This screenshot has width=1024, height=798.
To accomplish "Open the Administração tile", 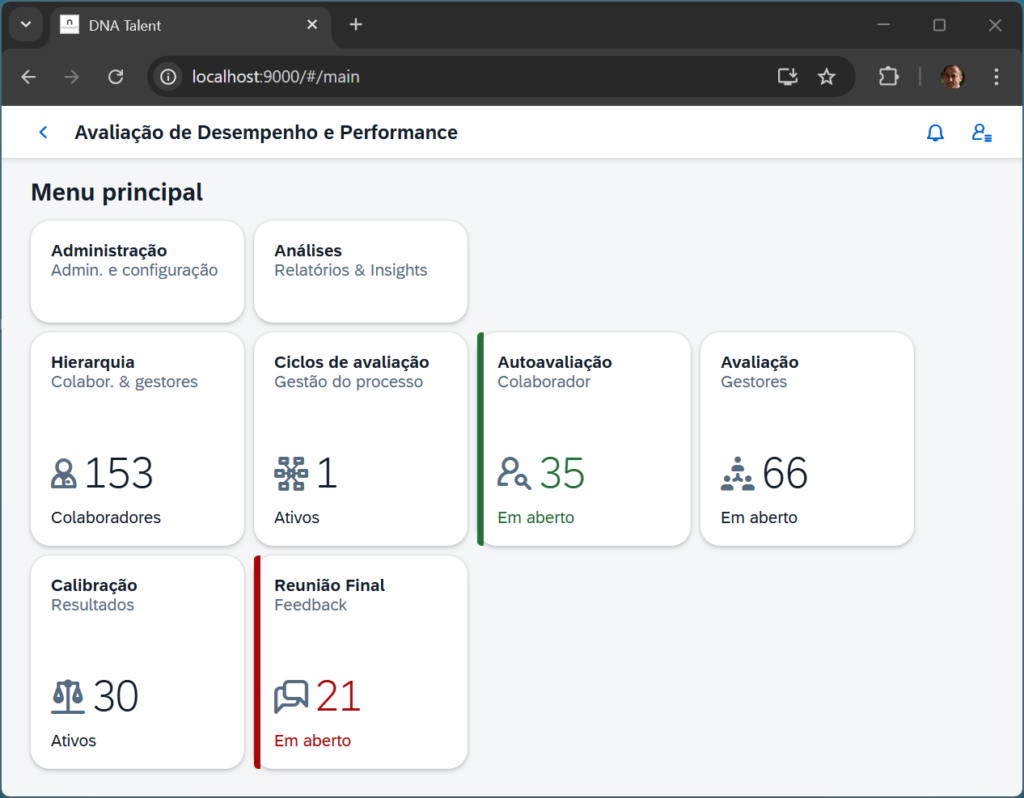I will tap(137, 272).
